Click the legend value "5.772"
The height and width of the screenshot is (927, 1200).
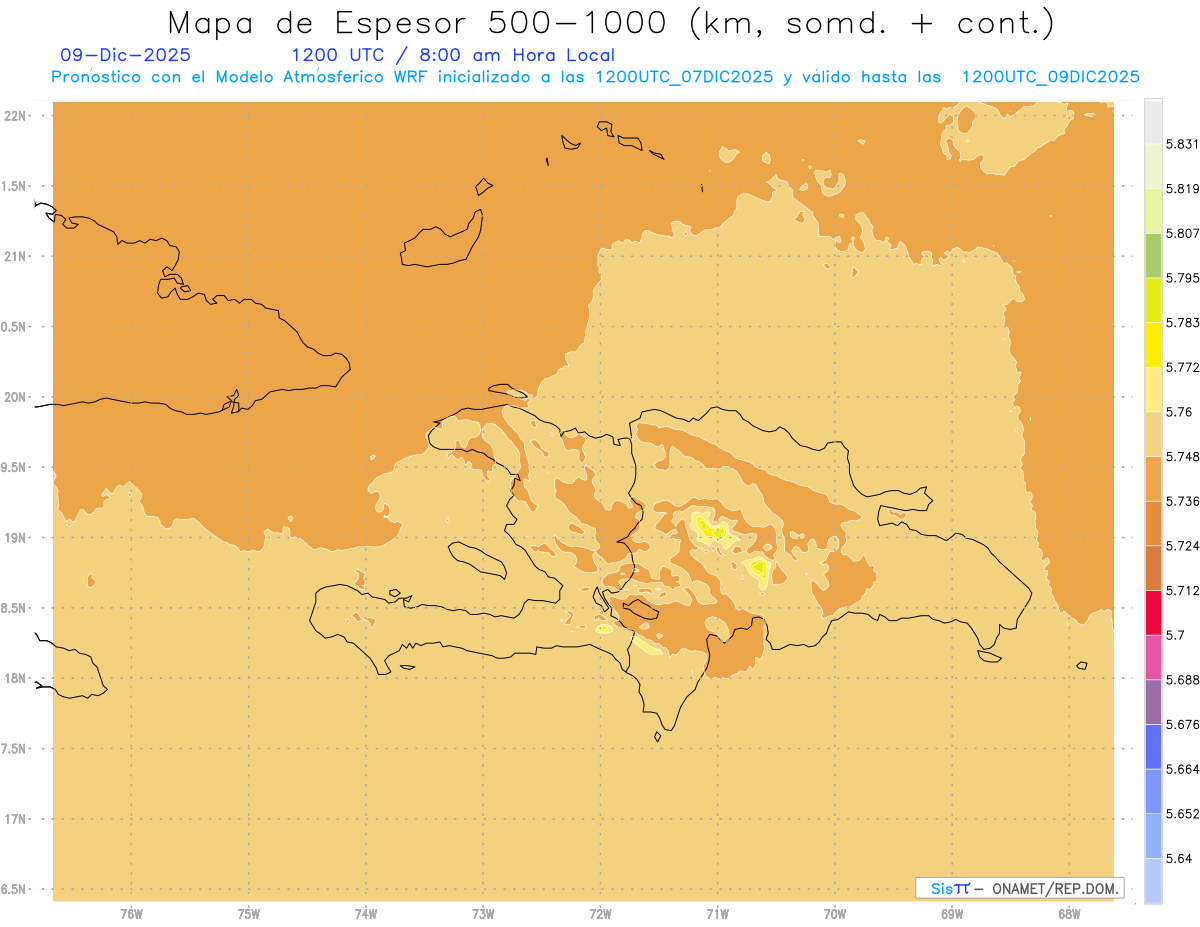[1182, 367]
